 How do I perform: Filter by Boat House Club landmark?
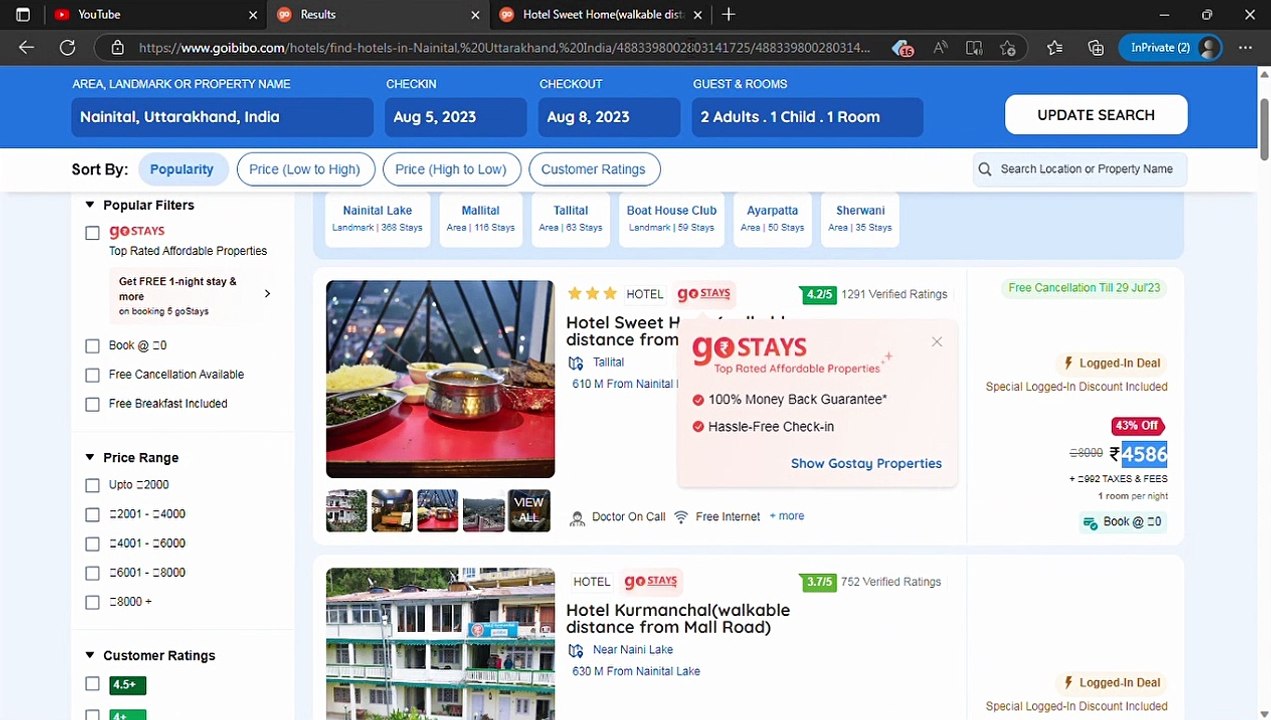672,218
